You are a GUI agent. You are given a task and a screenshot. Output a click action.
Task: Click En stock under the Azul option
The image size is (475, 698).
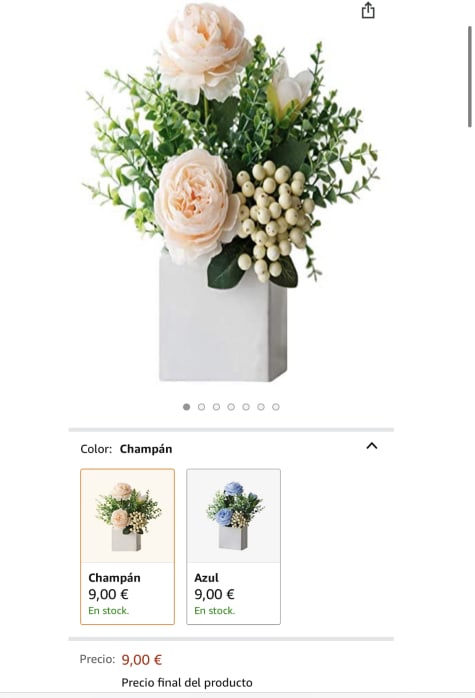[215, 611]
